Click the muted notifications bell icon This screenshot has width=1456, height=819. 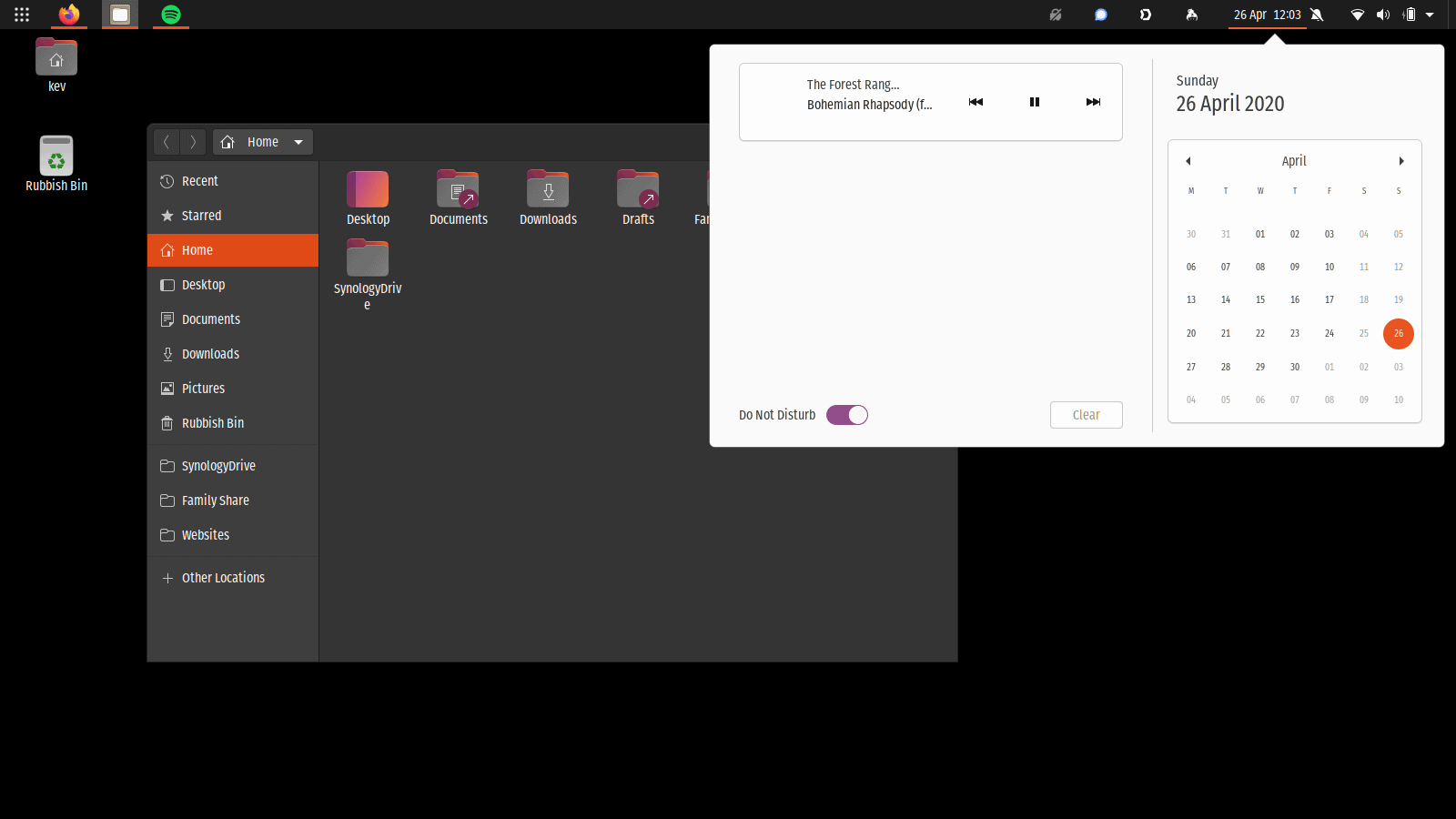coord(1316,15)
